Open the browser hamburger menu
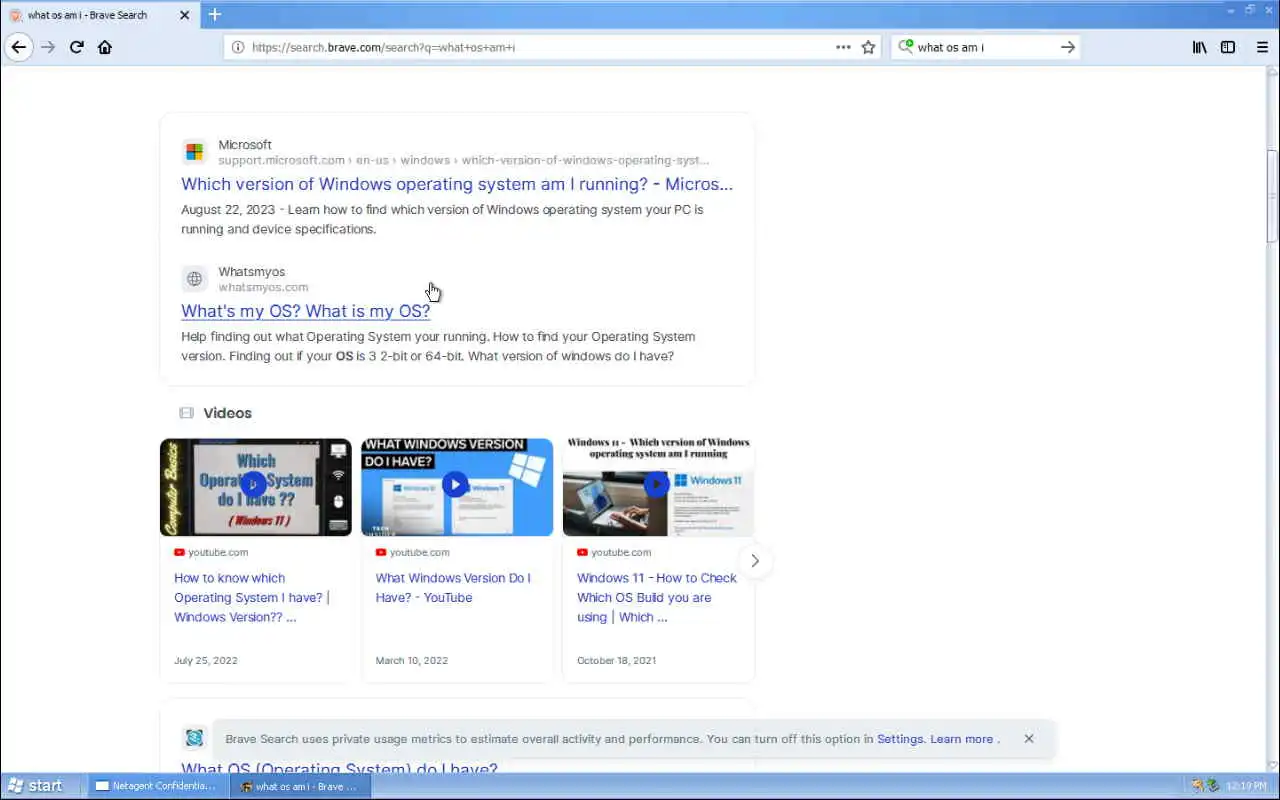The width and height of the screenshot is (1280, 800). point(1262,47)
